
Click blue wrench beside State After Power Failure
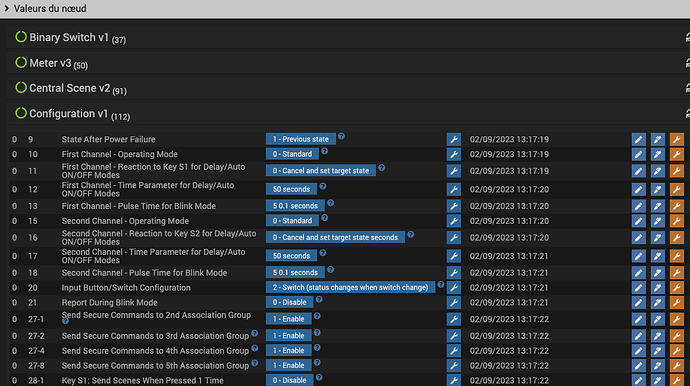point(454,140)
